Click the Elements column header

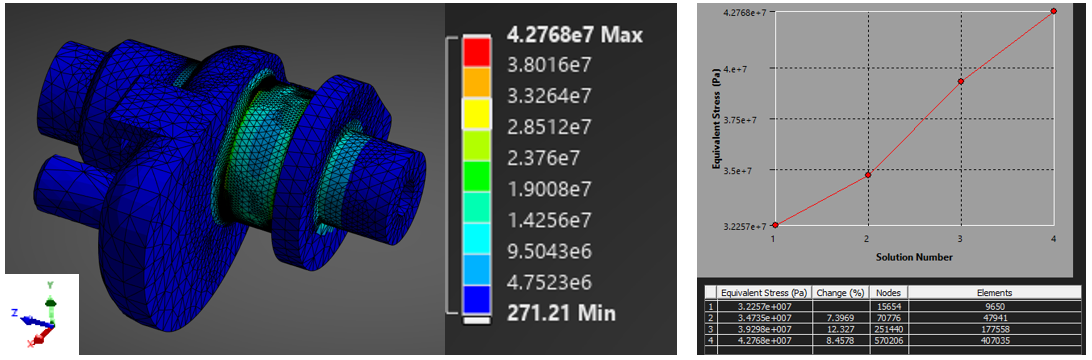pos(994,293)
